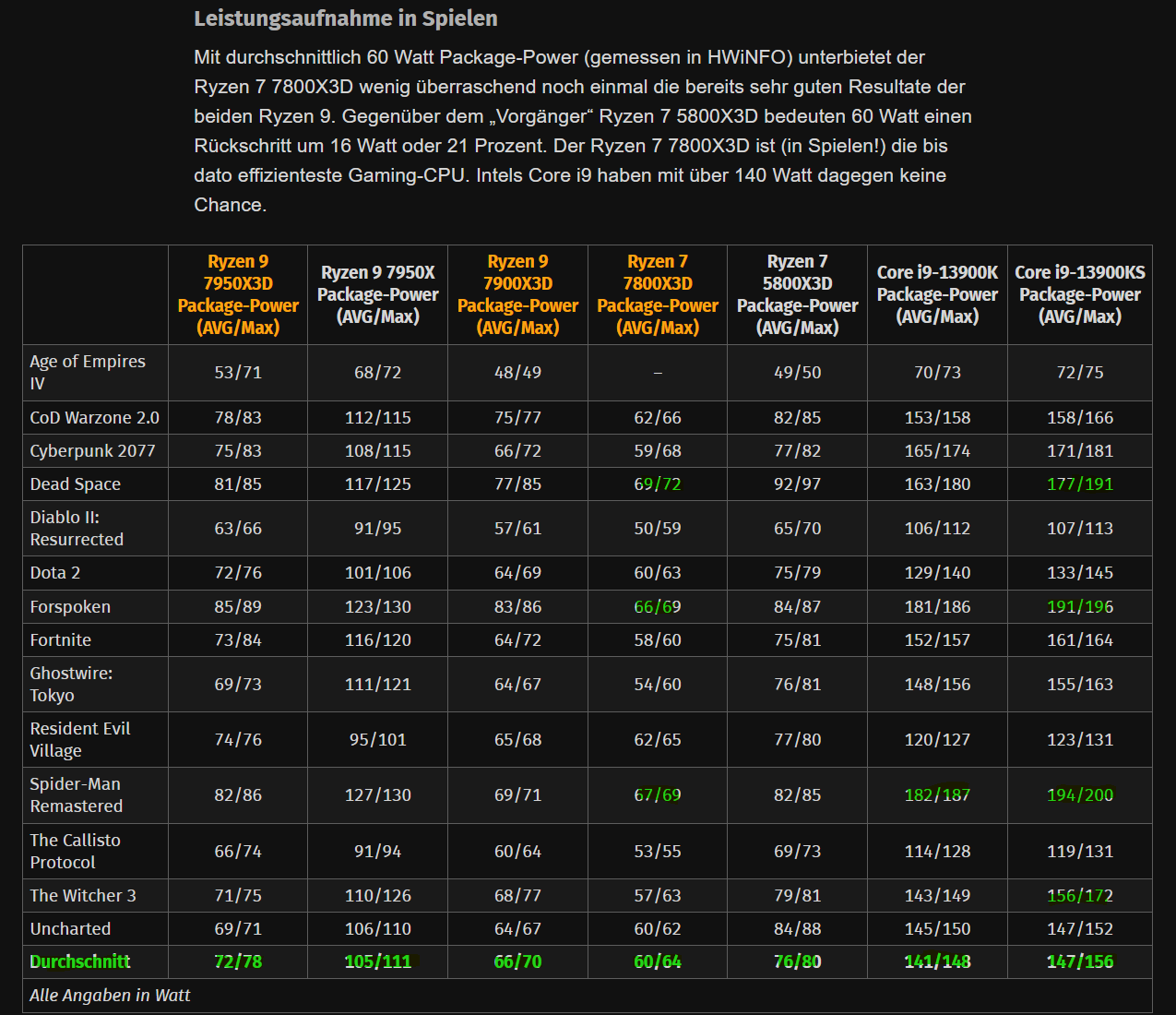Click the value 73/84 in Fortnite row
Screen dimensions: 1176x1015
[238, 639]
